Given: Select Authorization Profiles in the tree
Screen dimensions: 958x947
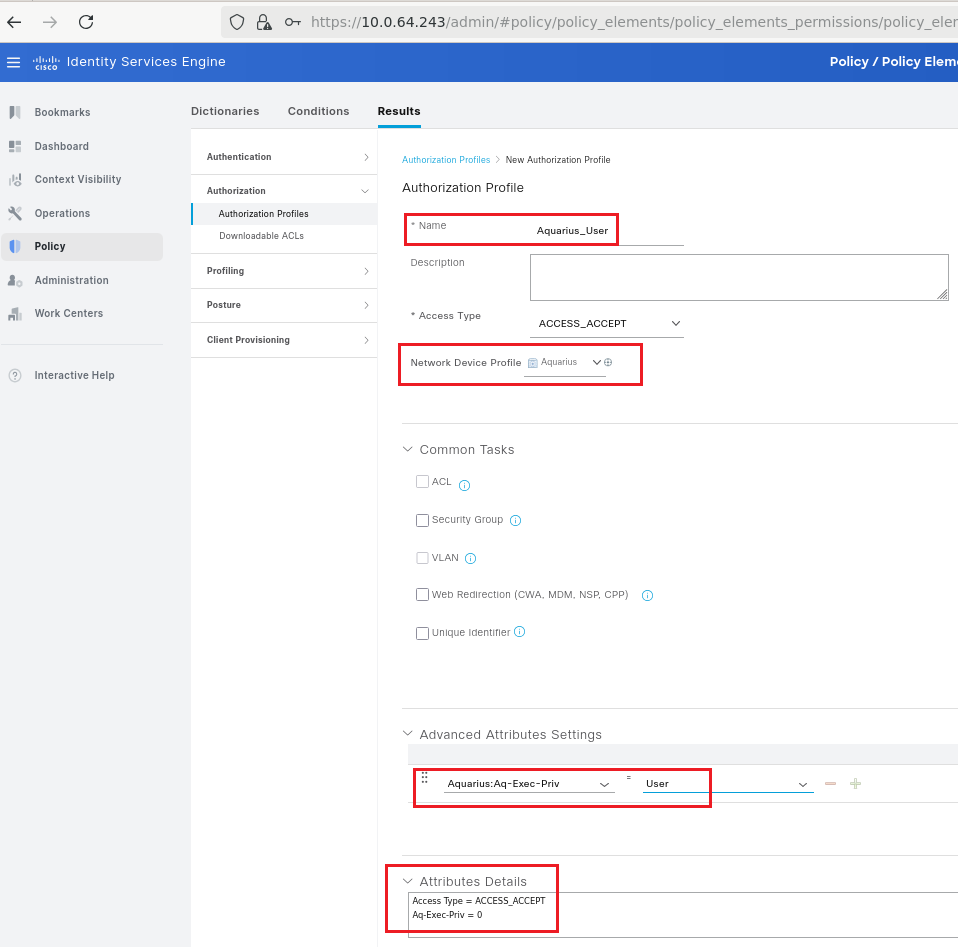Looking at the screenshot, I should tap(263, 214).
